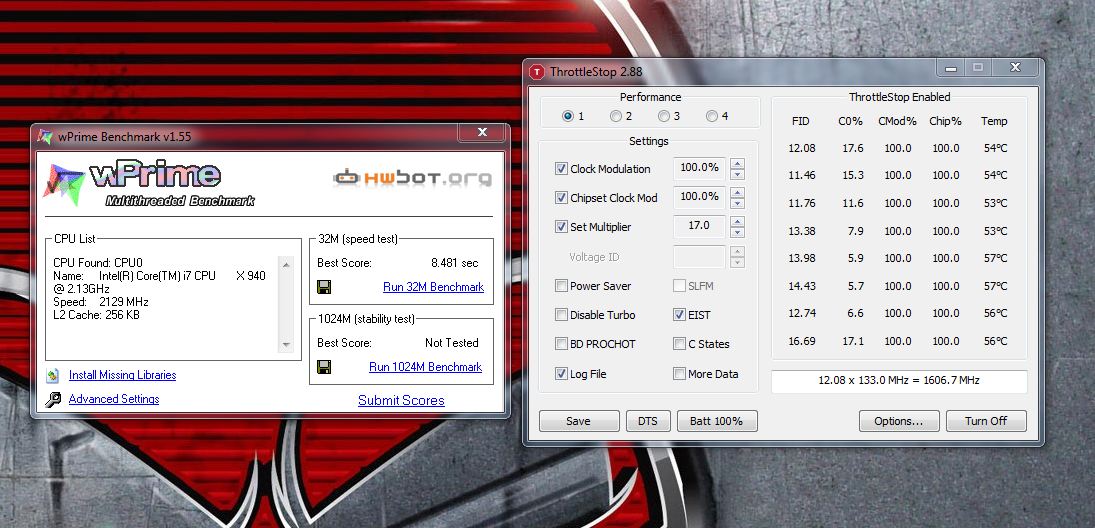Enable the Power Saver checkbox

[x=561, y=285]
